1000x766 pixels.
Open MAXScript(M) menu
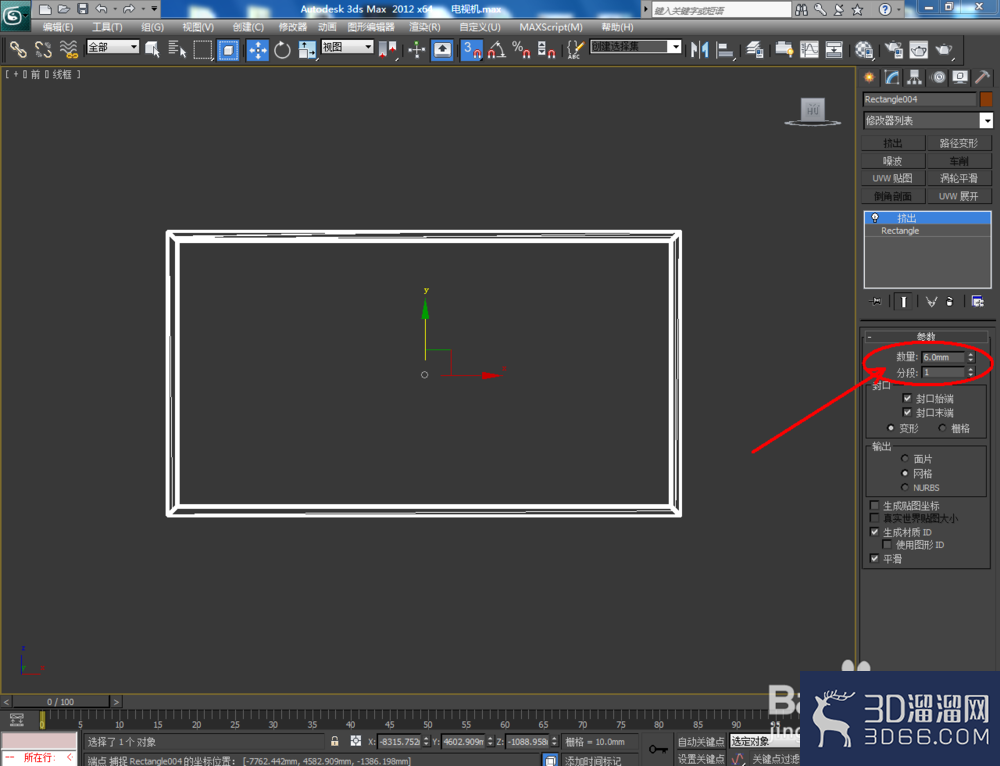pos(550,27)
